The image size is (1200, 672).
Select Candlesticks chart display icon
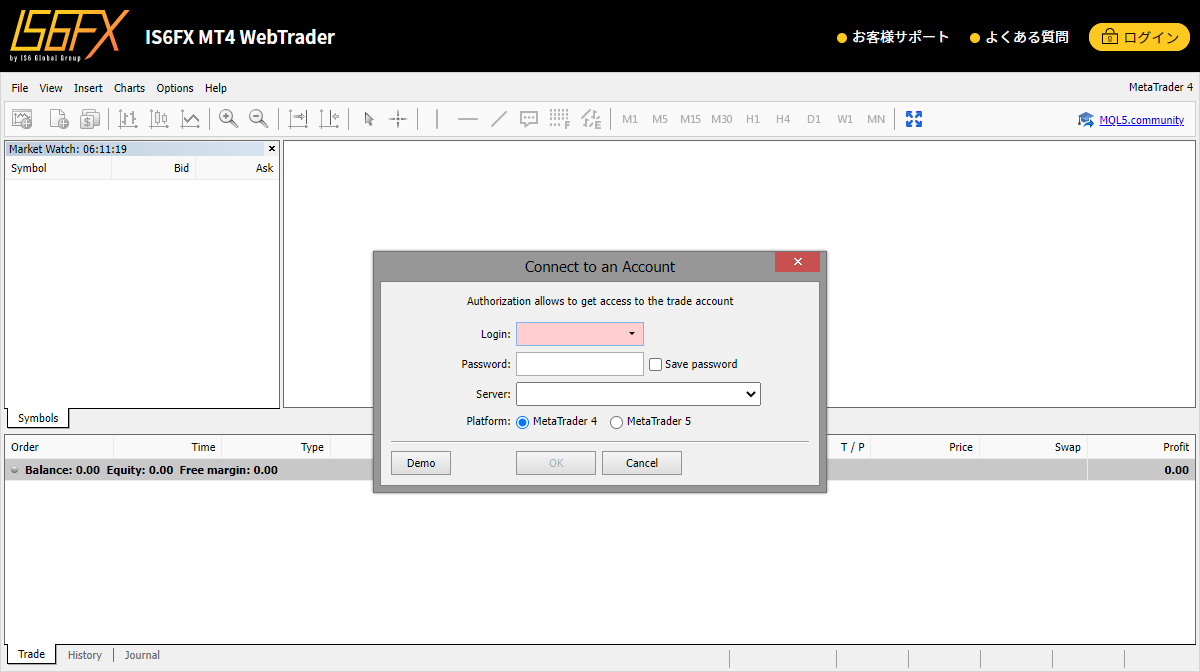click(x=159, y=119)
